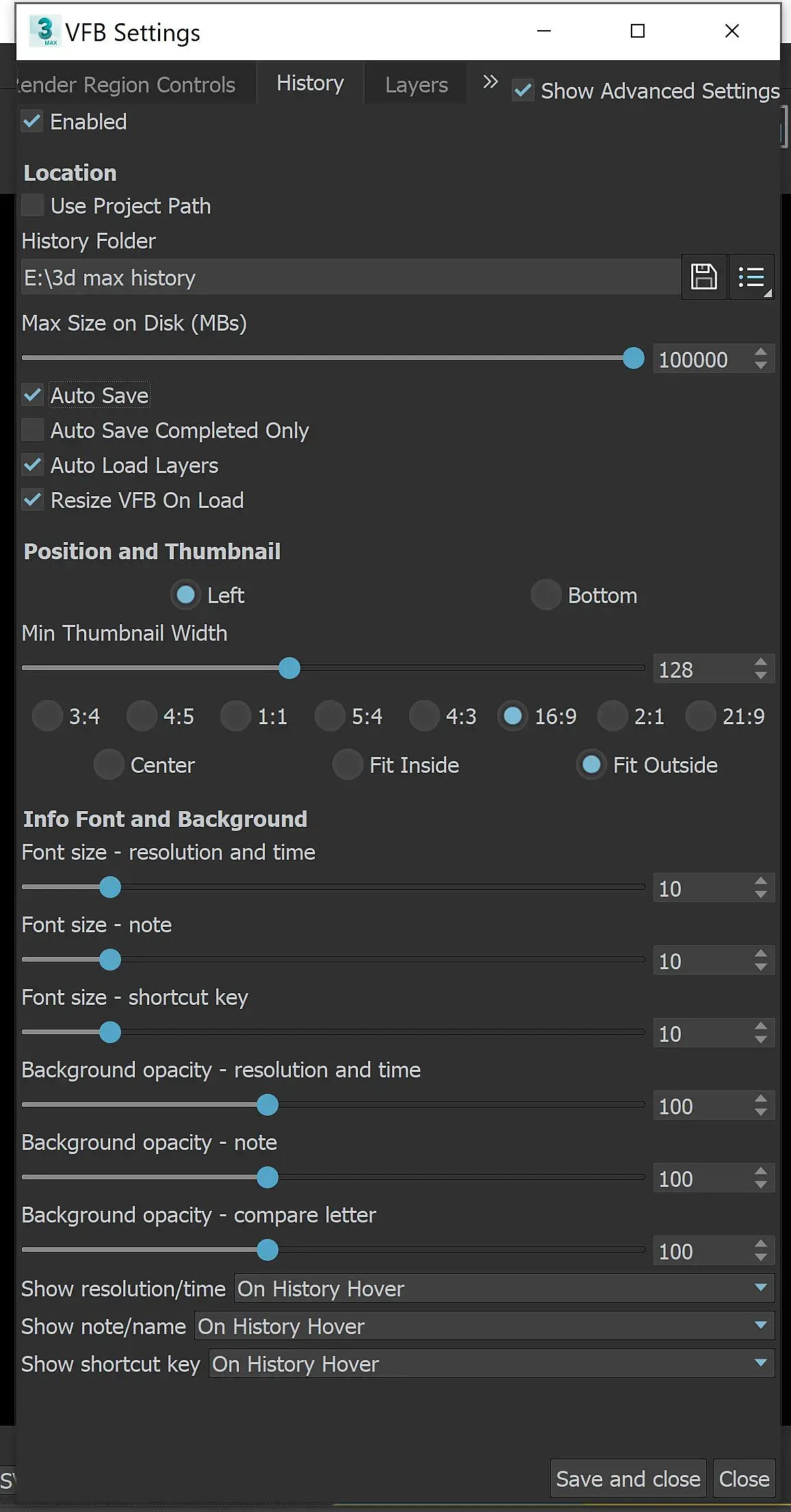Open the Show resolution/time dropdown

504,1288
